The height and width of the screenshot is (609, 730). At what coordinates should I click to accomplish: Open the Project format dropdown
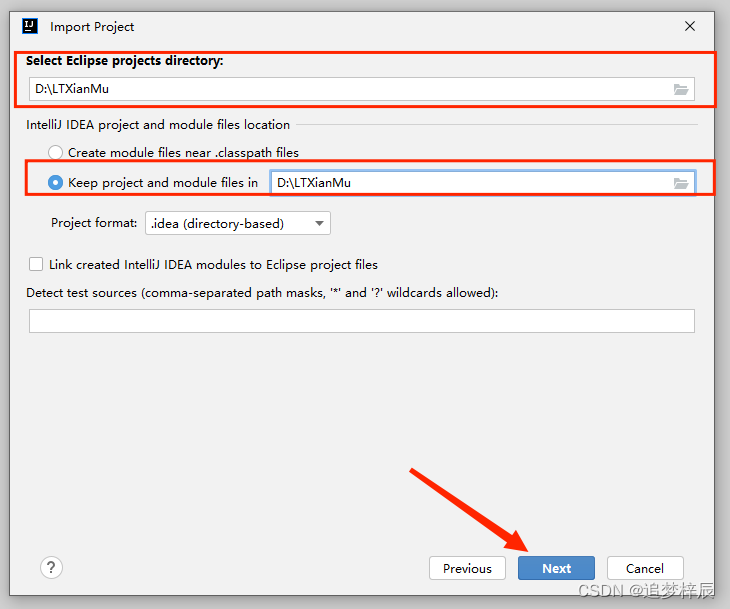tap(238, 223)
